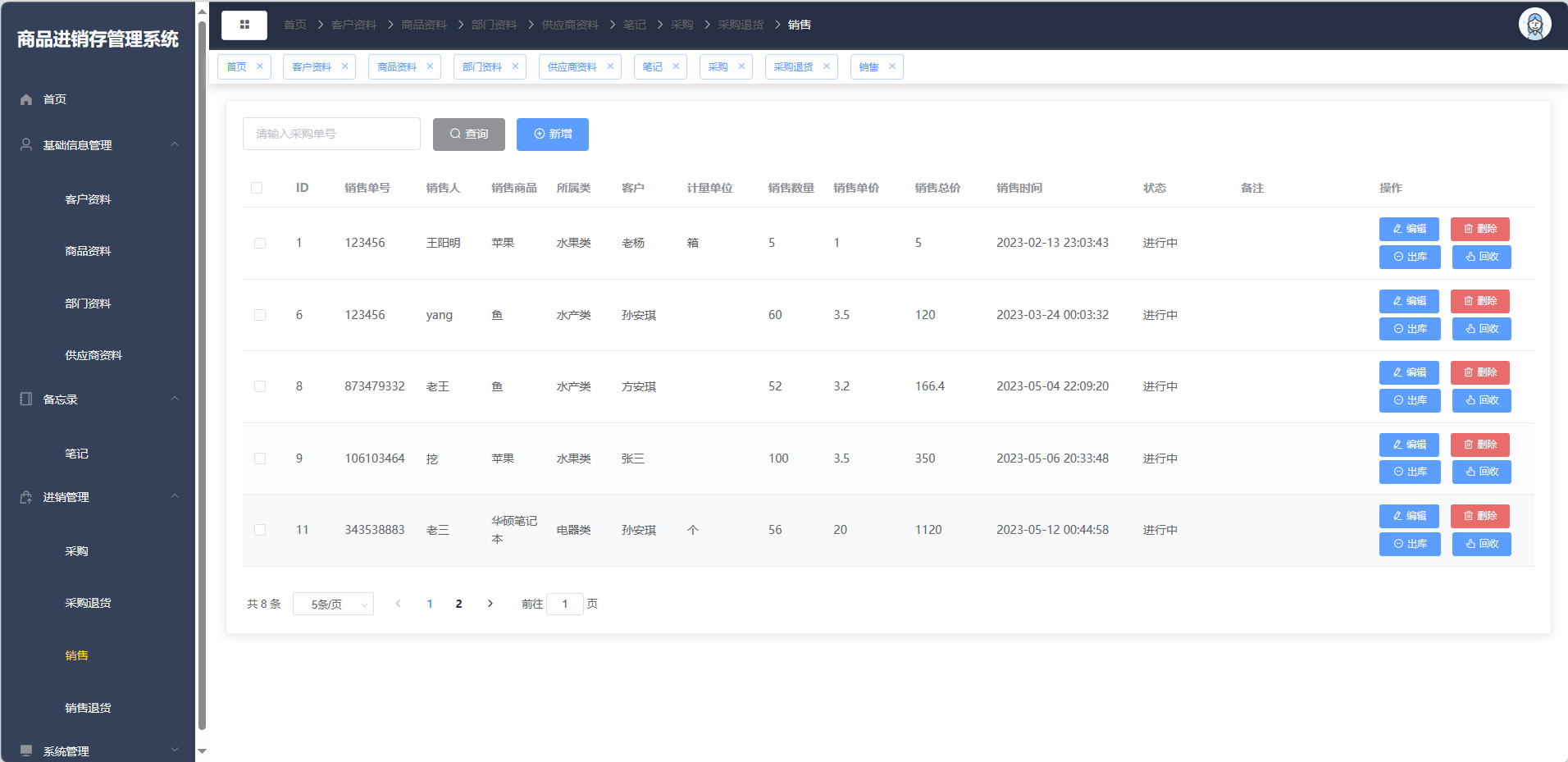Screen dimensions: 1568x762
Task: Click the 前往 page number input
Action: pos(565,604)
